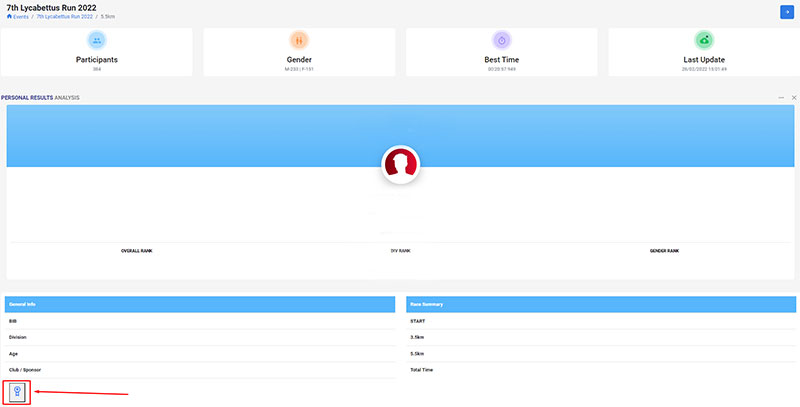
Task: Minimize the Personal Results Analysis panel
Action: 781,97
